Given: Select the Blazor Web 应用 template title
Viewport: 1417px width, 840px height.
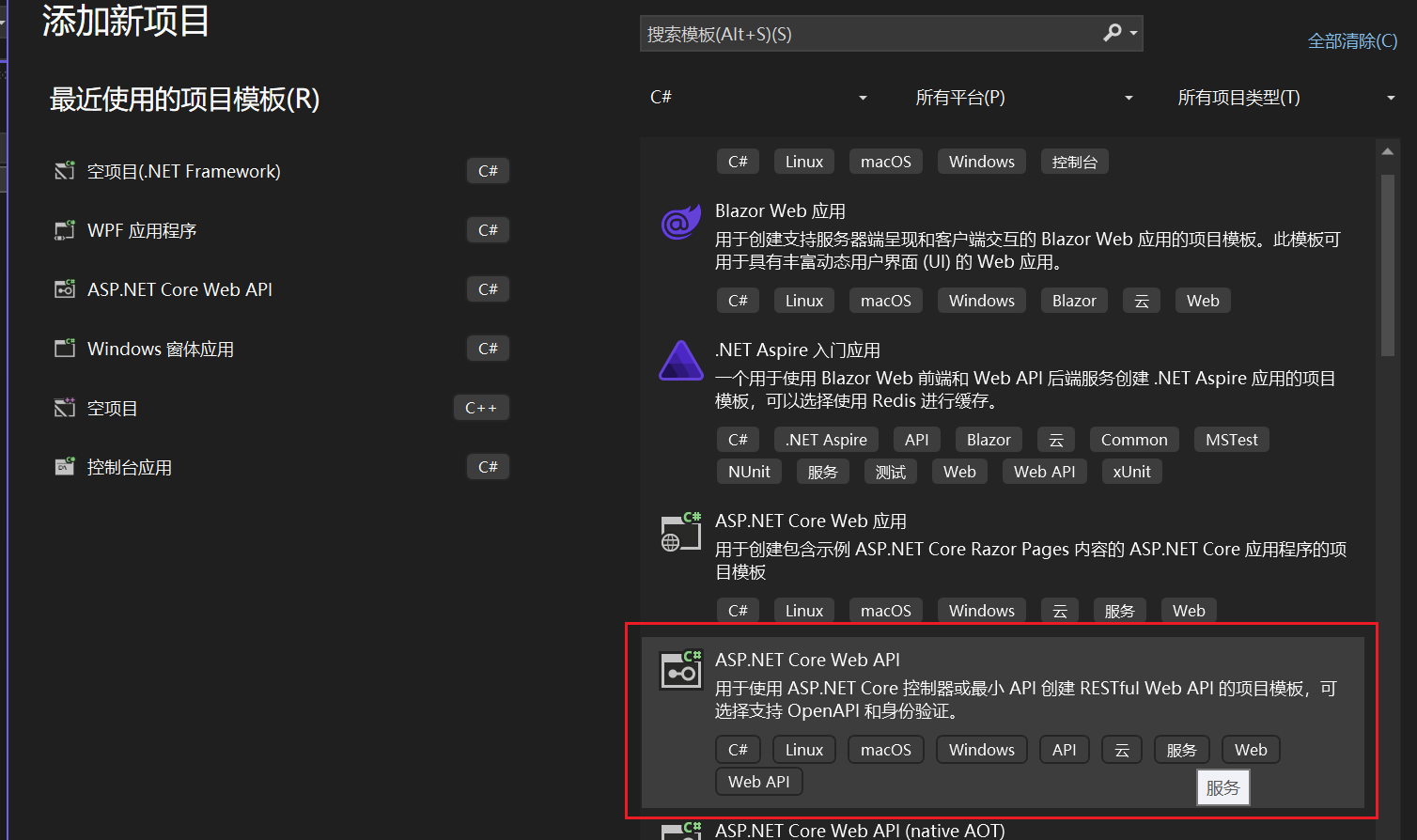Looking at the screenshot, I should click(780, 211).
